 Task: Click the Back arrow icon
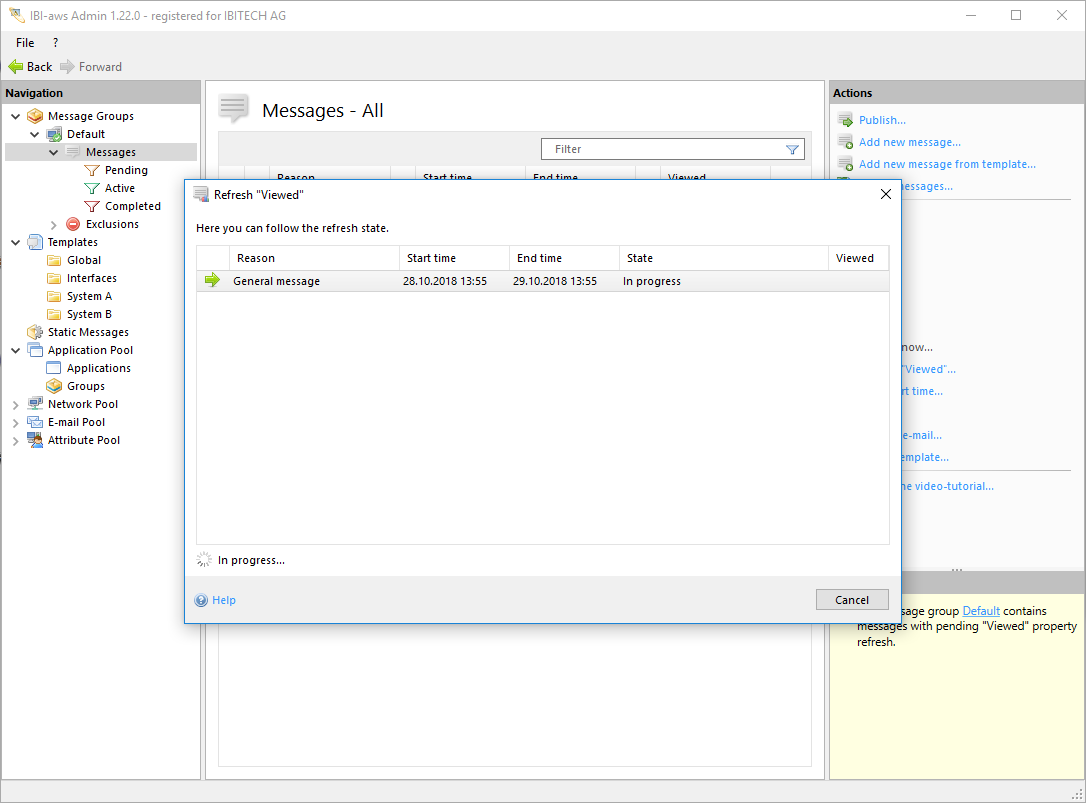click(15, 67)
